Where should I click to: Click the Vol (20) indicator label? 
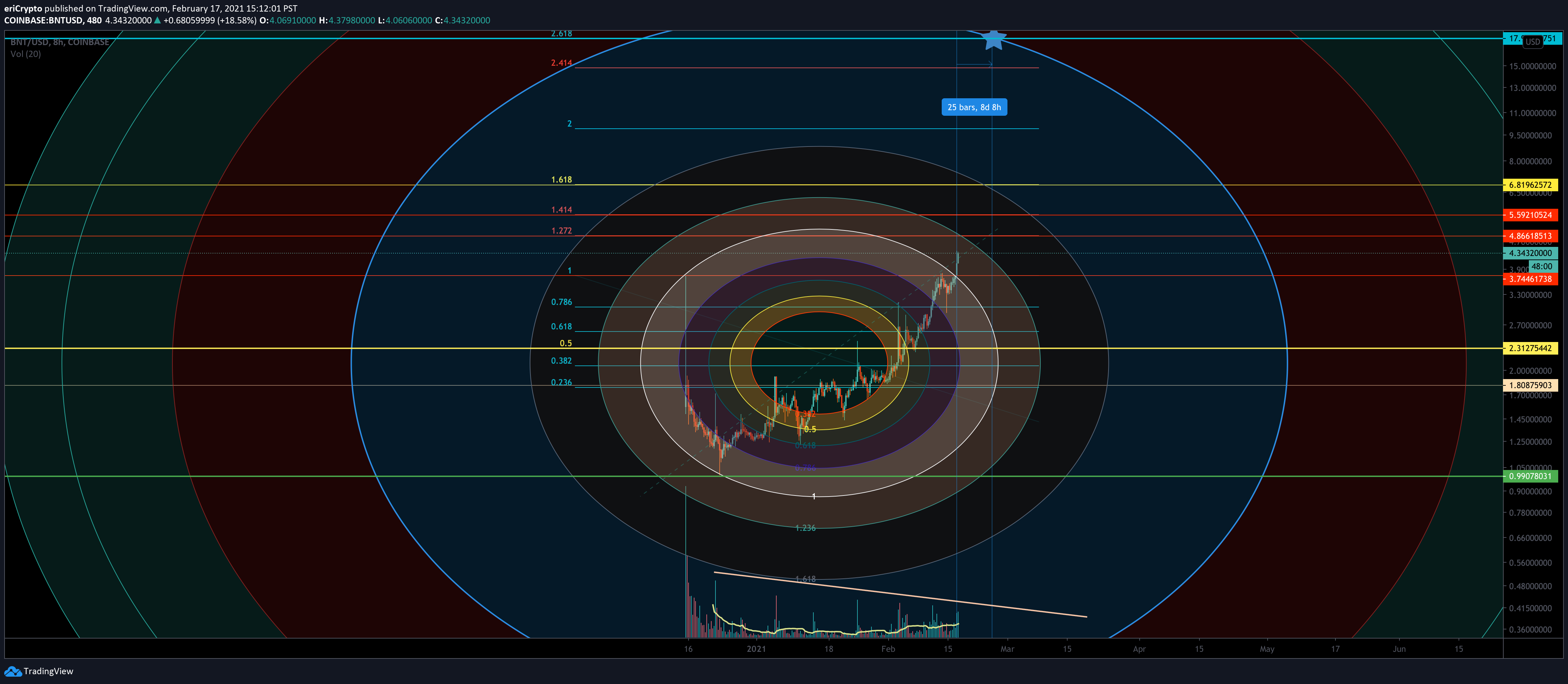26,54
